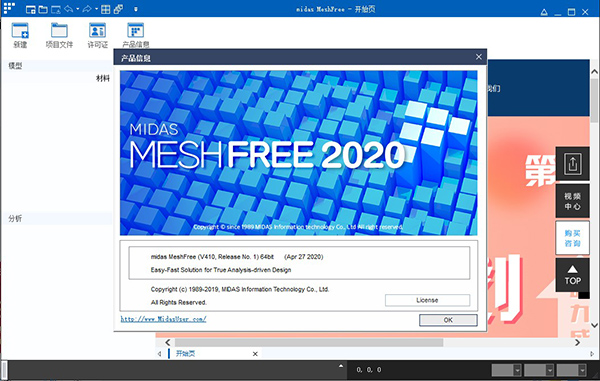Click the vertical scrollbar up arrow
The width and height of the screenshot is (600, 381).
click(594, 72)
